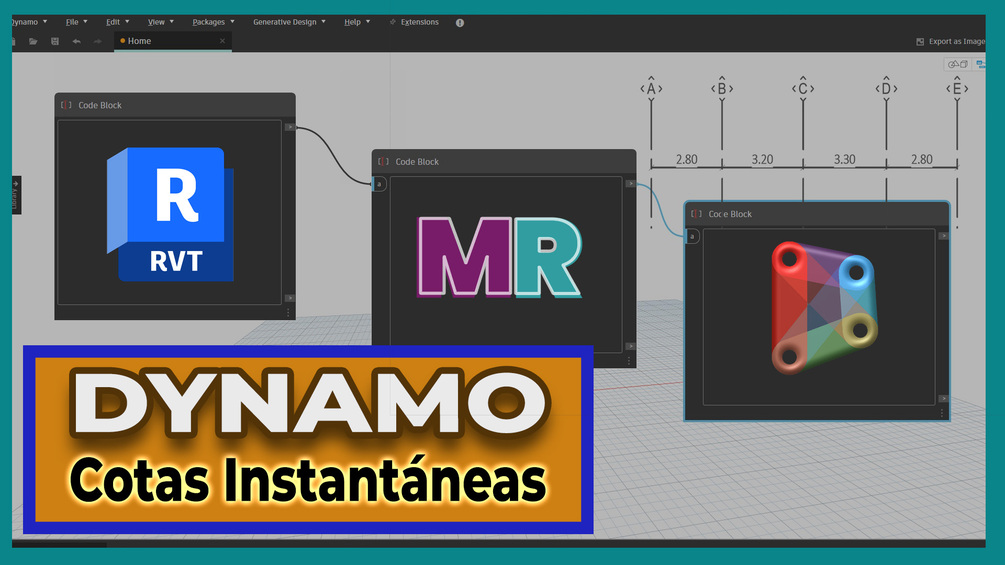Open options dots on RVT Code Block
1005x565 pixels.
(288, 313)
